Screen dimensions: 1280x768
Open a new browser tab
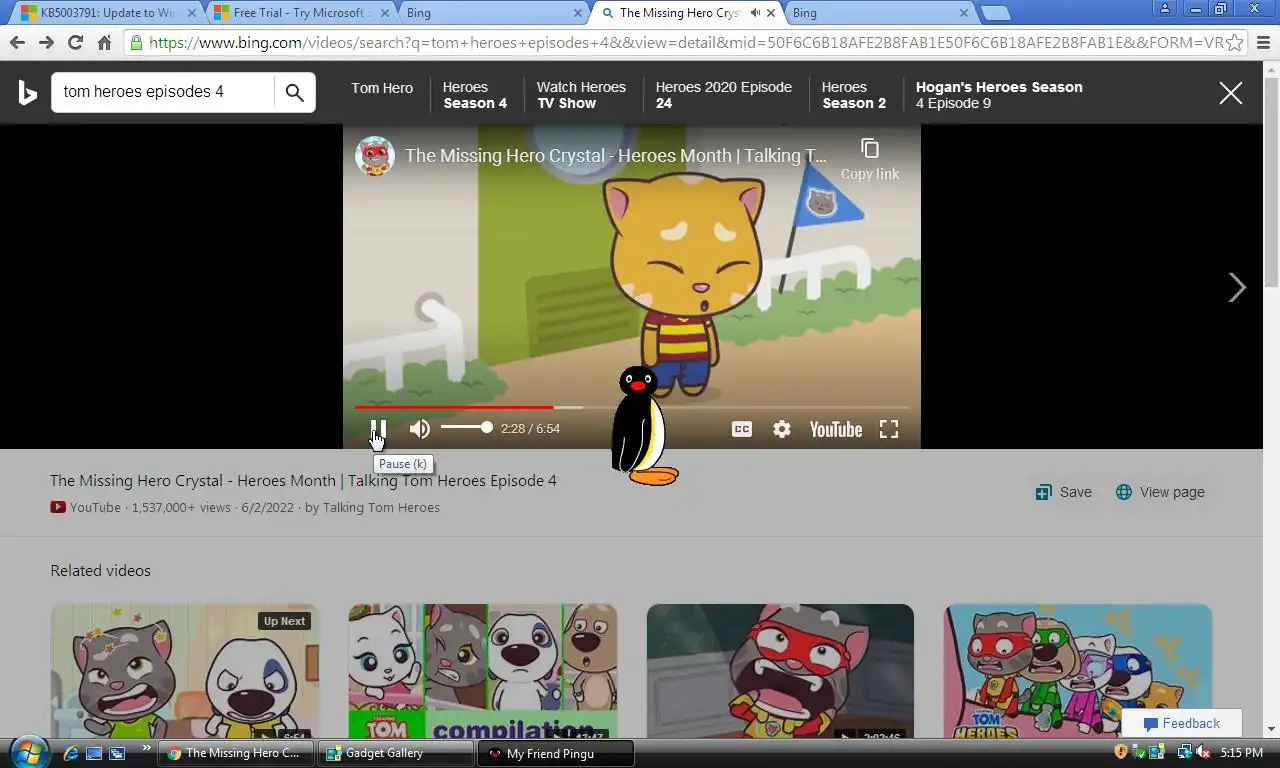coord(995,13)
